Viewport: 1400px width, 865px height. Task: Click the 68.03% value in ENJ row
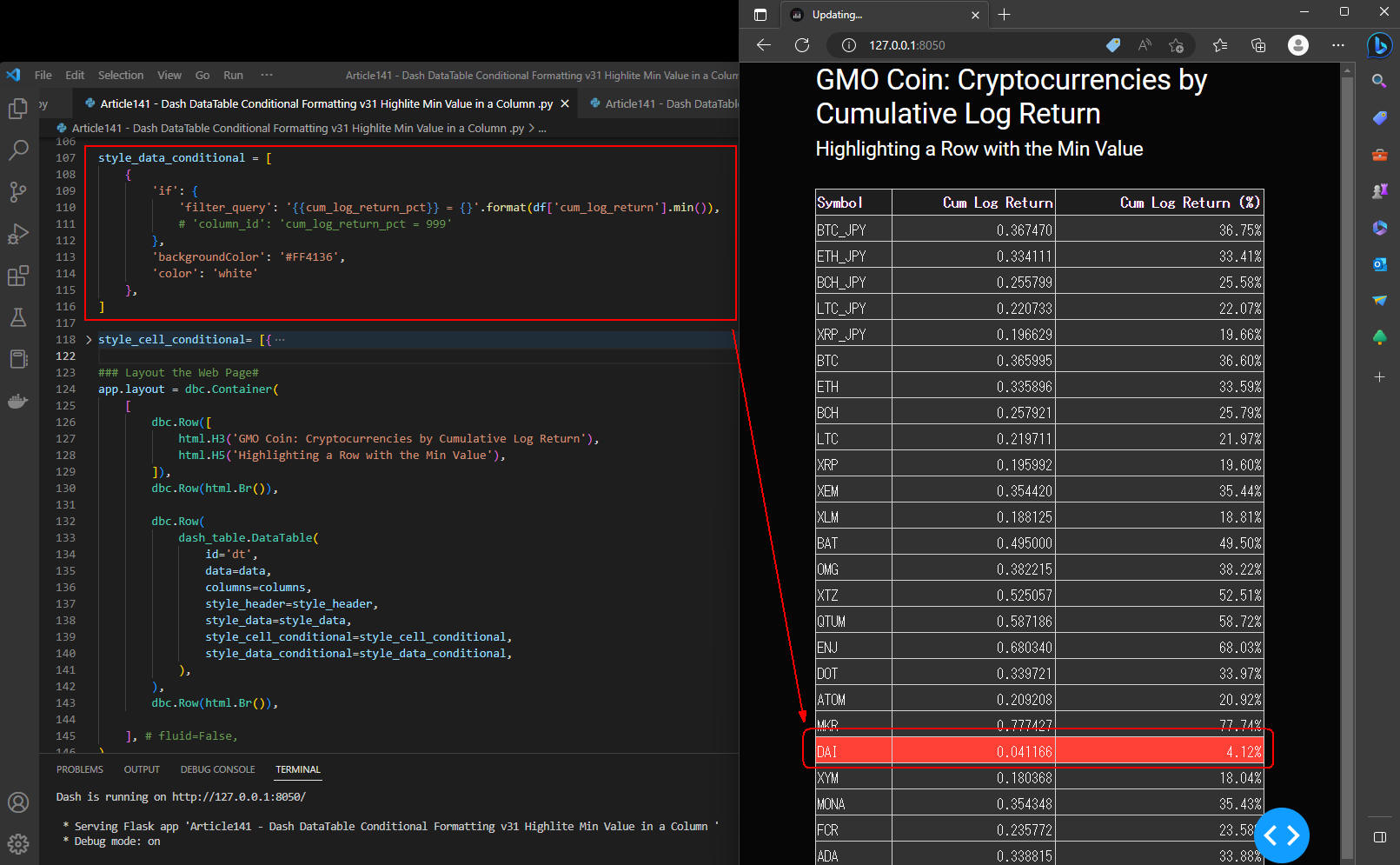[1240, 648]
